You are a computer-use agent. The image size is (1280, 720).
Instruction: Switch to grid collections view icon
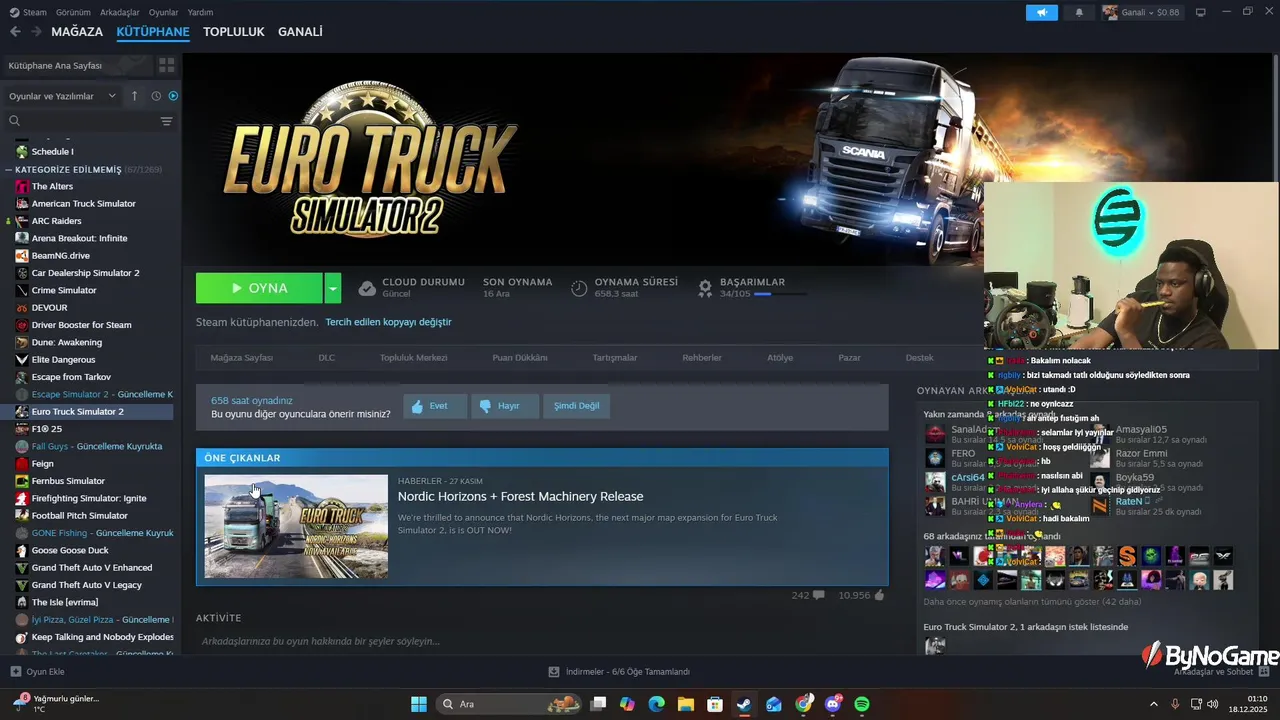click(x=166, y=65)
